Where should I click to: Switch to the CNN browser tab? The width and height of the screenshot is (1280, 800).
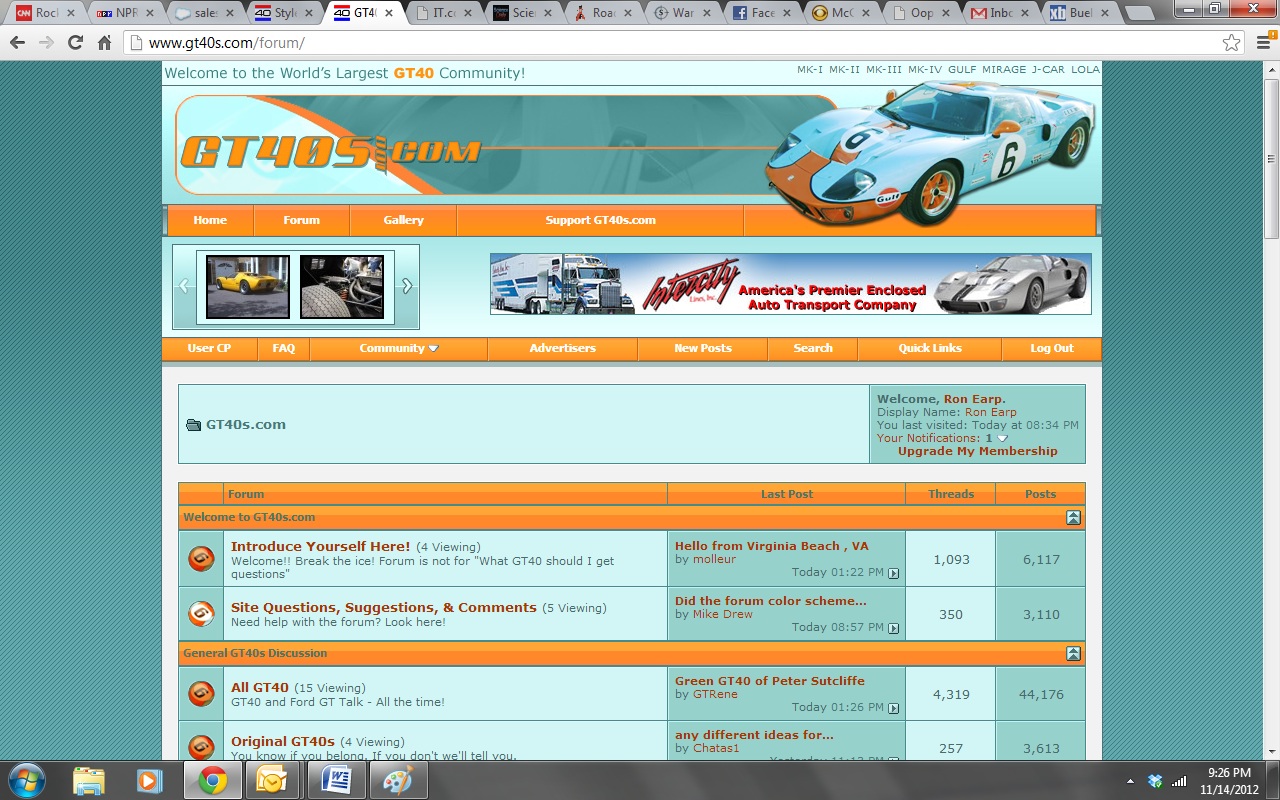[x=45, y=13]
